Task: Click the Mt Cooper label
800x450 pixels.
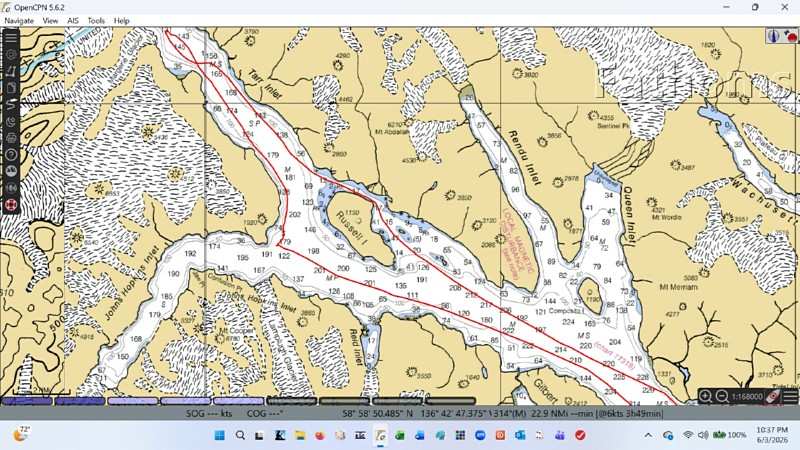Action: (x=236, y=331)
